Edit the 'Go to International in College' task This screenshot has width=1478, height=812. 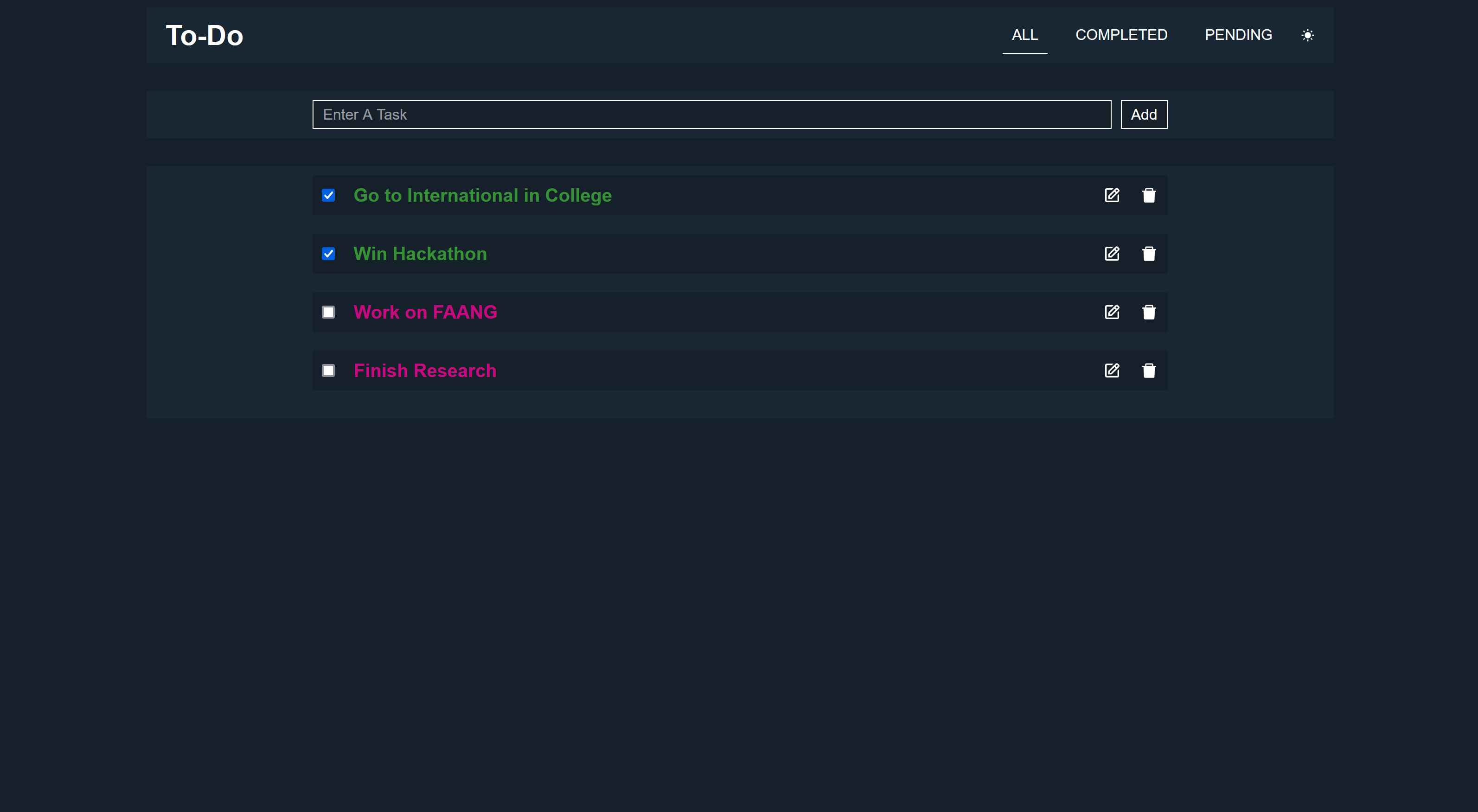click(x=1111, y=195)
